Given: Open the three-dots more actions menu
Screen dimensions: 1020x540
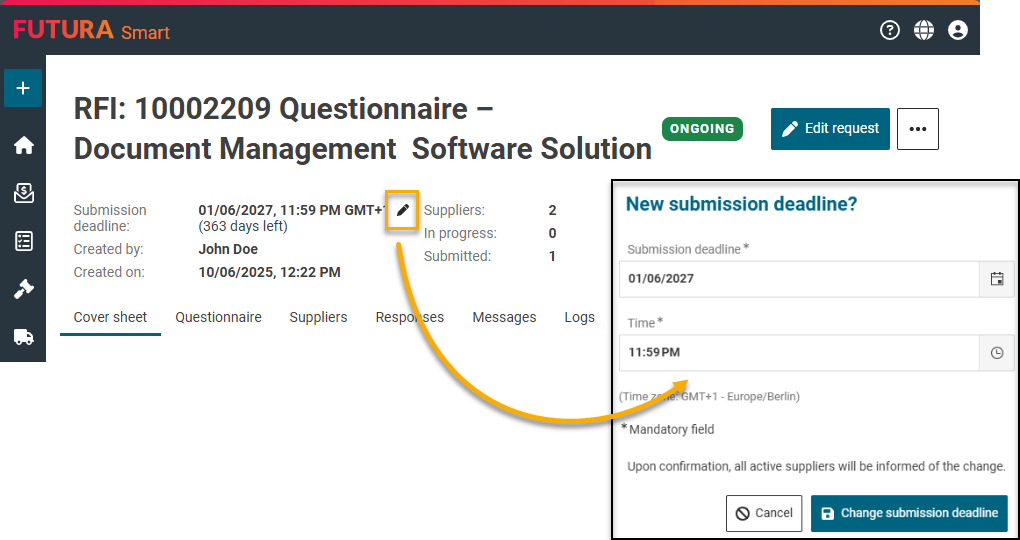Looking at the screenshot, I should coord(918,129).
